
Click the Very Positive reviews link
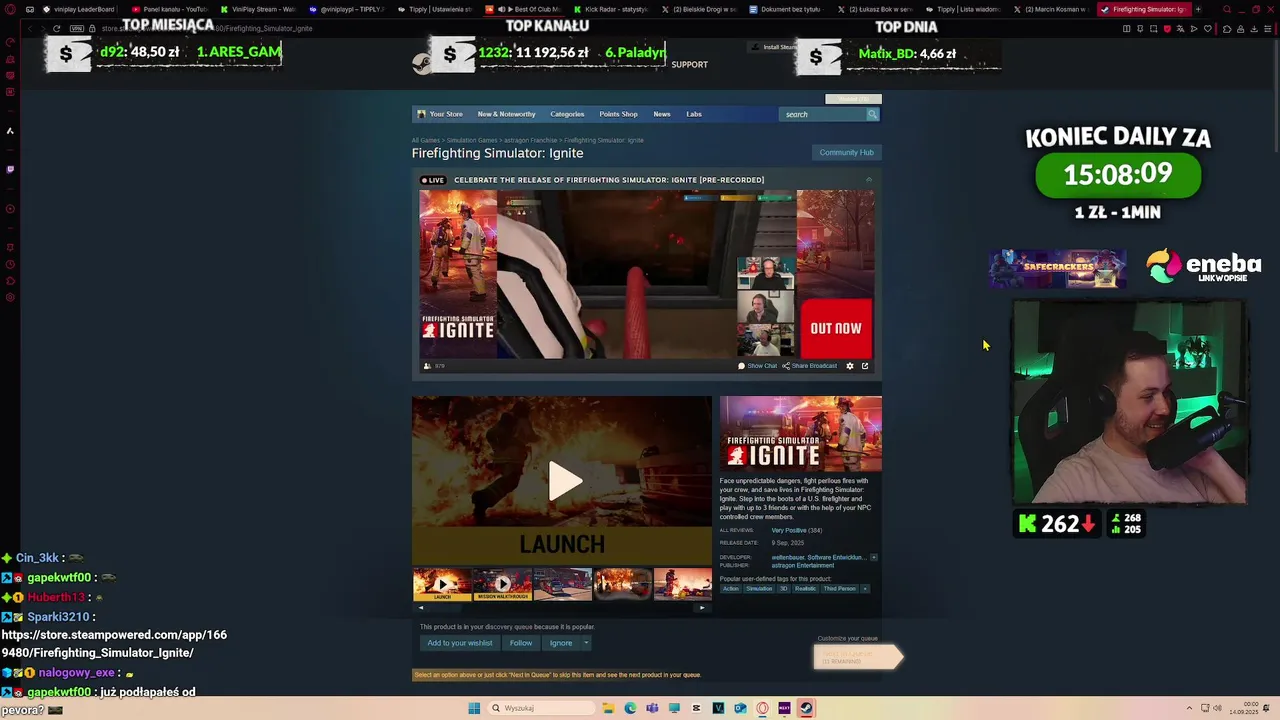click(x=788, y=530)
